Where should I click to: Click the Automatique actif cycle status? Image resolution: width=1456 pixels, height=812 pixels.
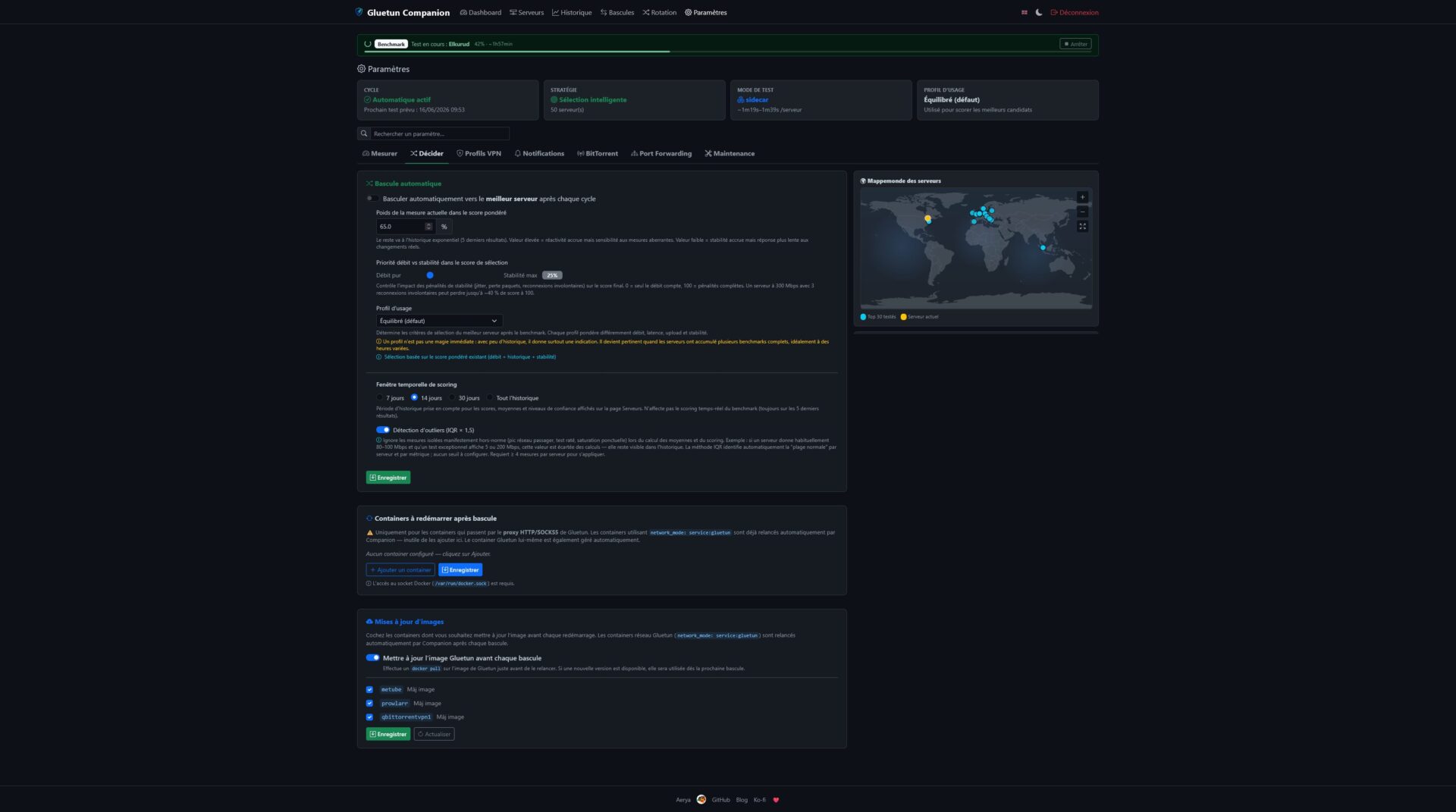tap(401, 100)
